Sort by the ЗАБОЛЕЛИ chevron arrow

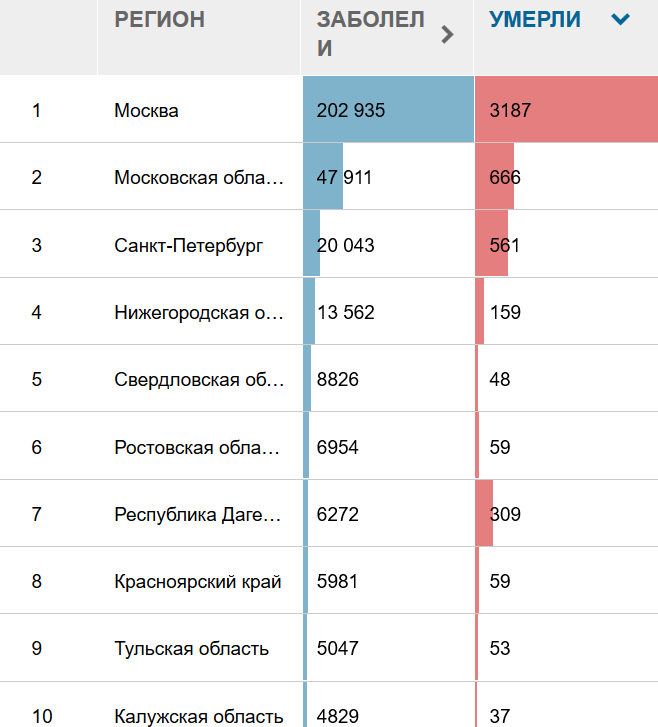point(447,35)
